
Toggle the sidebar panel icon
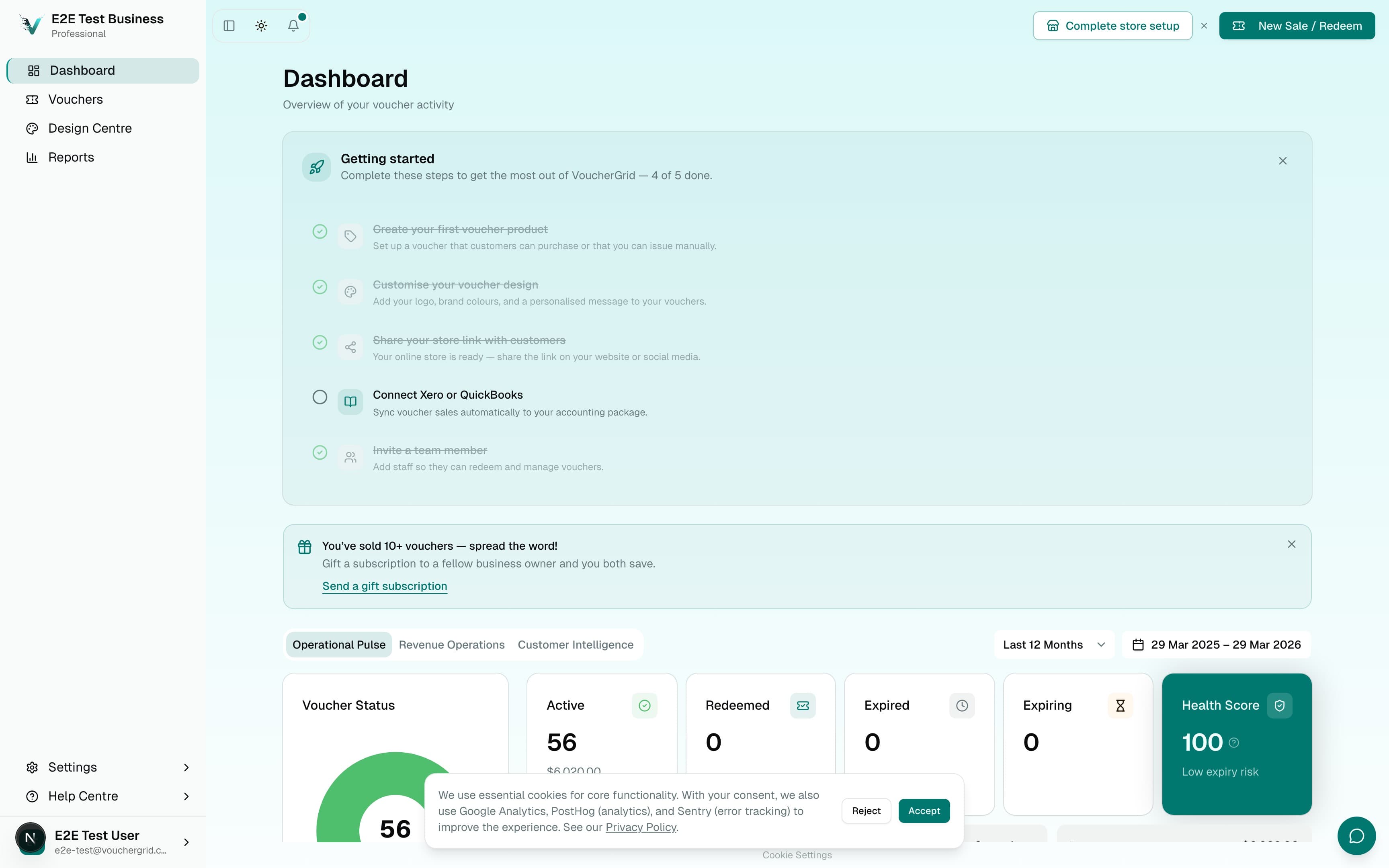coord(229,26)
